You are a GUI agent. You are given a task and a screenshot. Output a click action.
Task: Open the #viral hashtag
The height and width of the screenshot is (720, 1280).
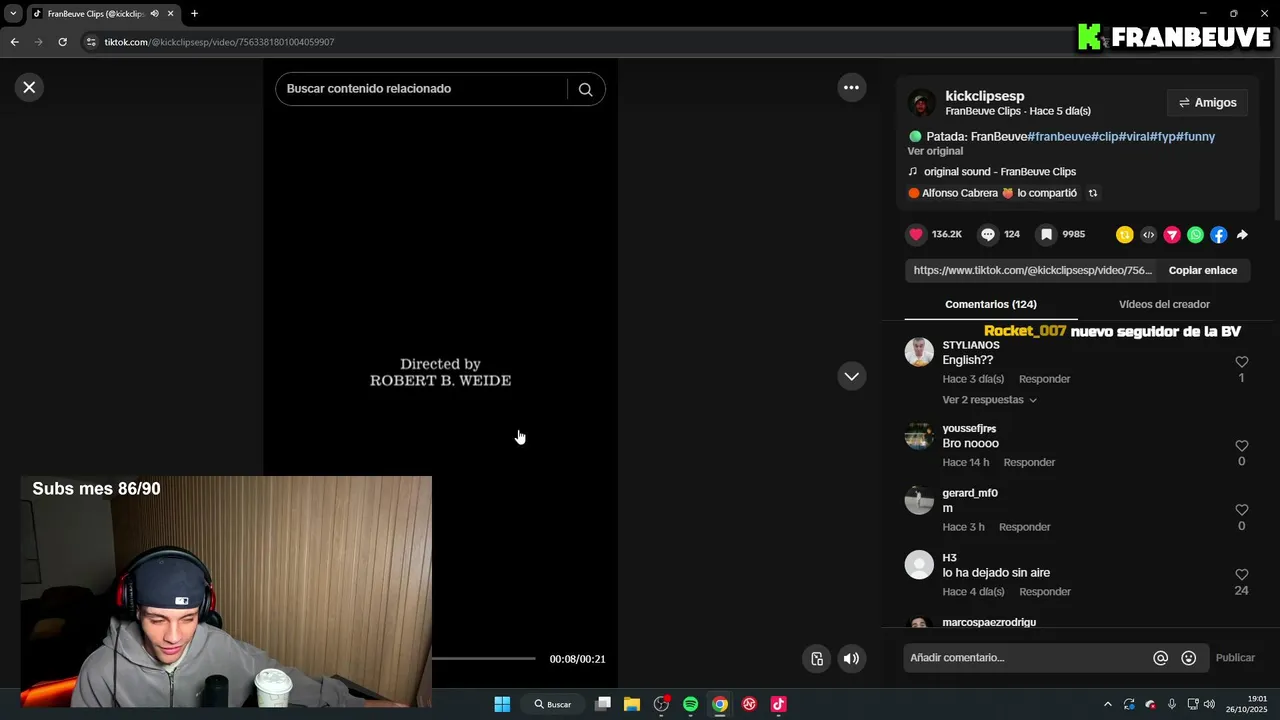click(x=1134, y=136)
